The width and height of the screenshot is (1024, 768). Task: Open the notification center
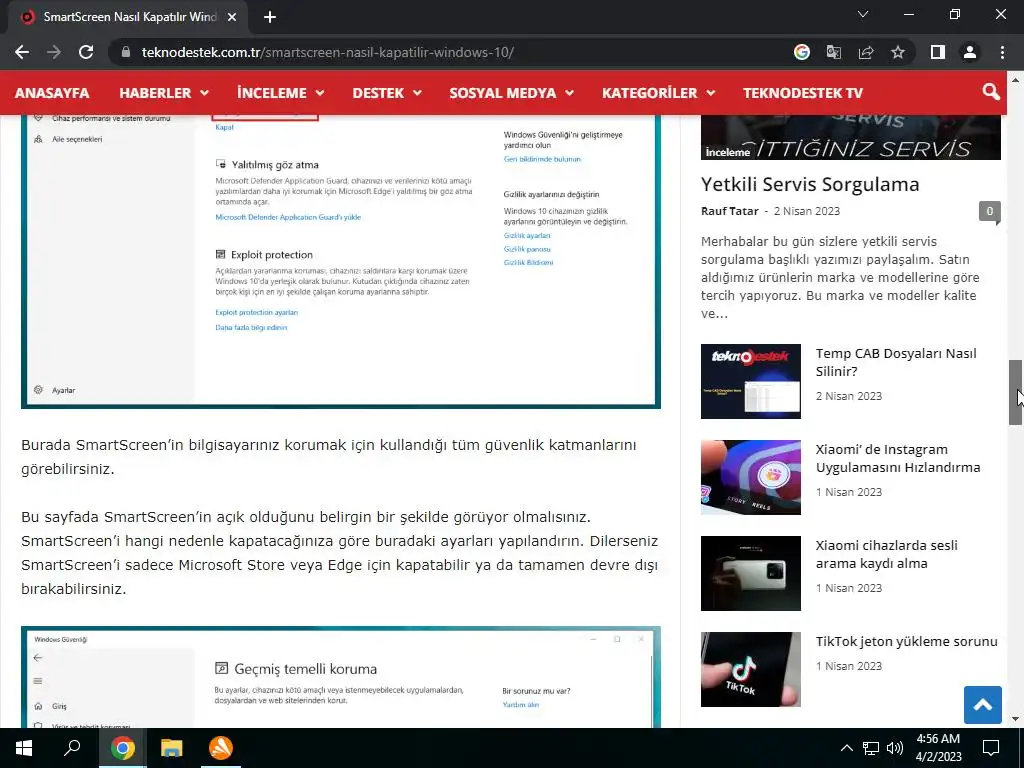click(991, 748)
